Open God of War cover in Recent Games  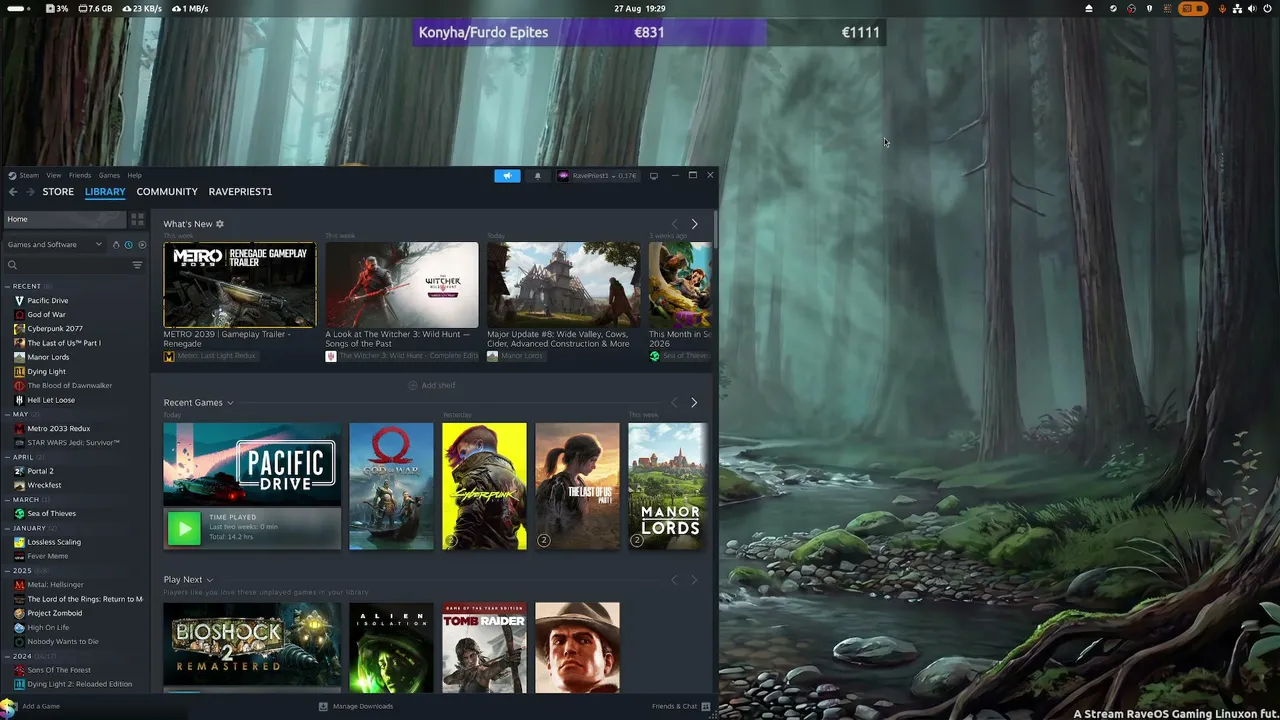pyautogui.click(x=391, y=486)
